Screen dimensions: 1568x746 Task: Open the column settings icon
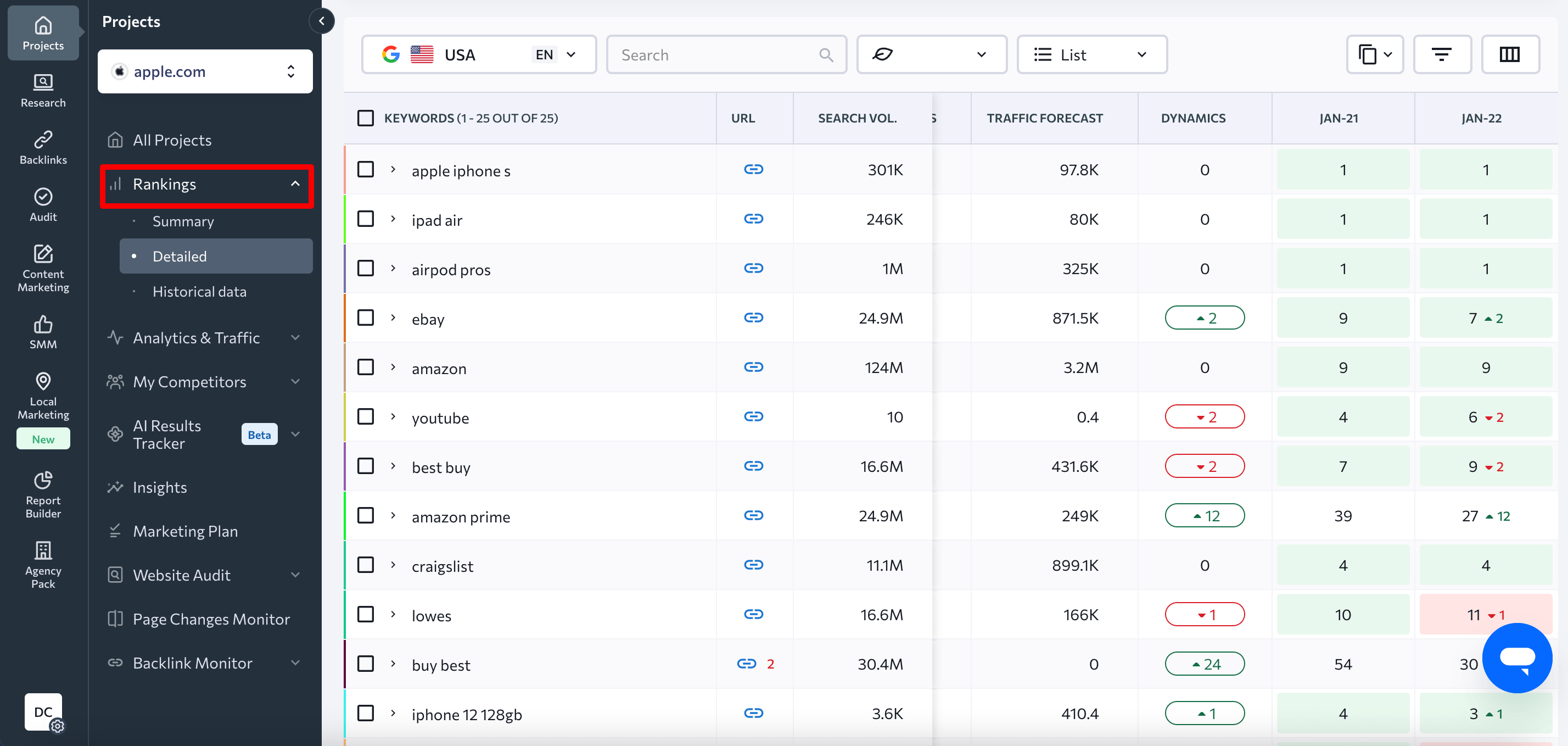[x=1510, y=55]
